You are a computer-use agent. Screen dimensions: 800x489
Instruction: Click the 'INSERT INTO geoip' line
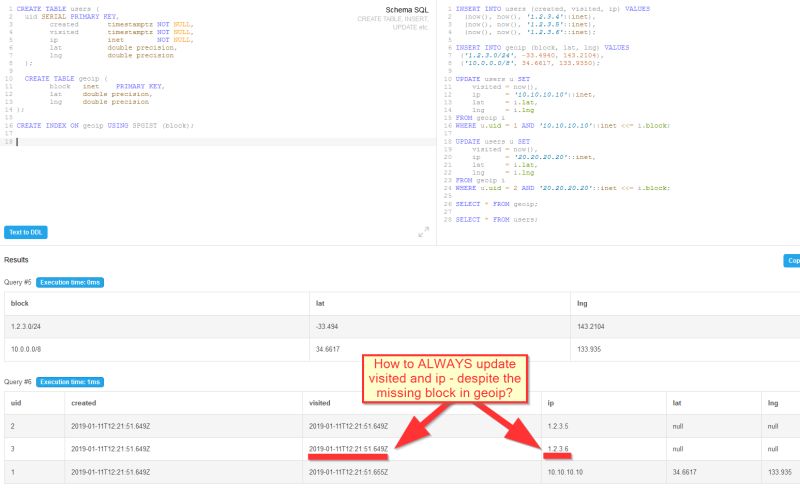click(542, 47)
